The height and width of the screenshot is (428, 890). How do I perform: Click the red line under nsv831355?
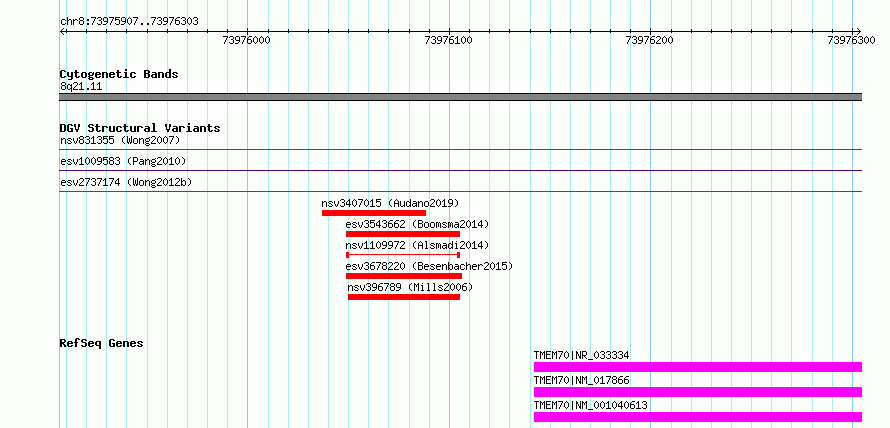460,149
